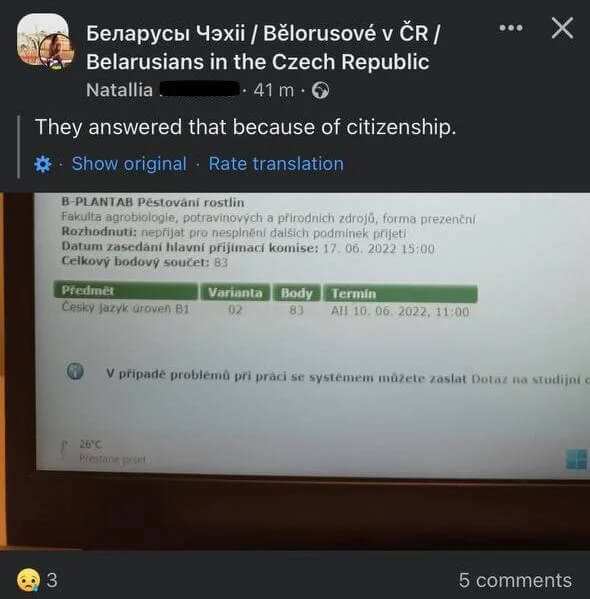The image size is (590, 599).
Task: Click the globe public audience icon
Action: point(320,91)
